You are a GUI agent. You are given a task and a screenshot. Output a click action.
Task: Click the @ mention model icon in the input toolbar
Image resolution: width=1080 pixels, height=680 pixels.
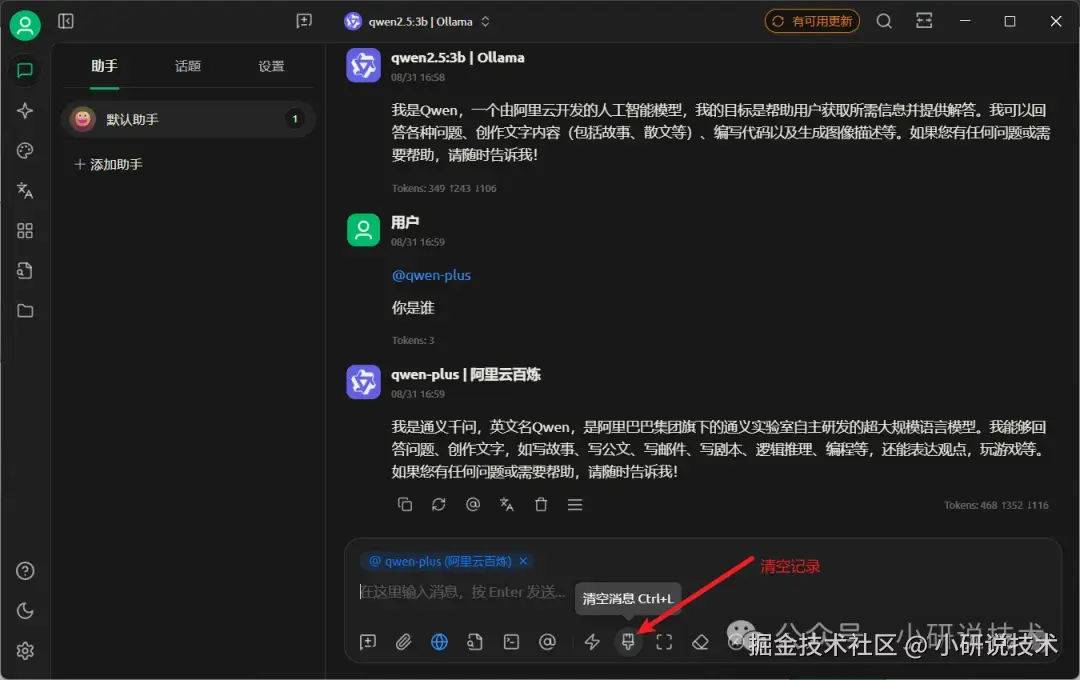pyautogui.click(x=547, y=642)
